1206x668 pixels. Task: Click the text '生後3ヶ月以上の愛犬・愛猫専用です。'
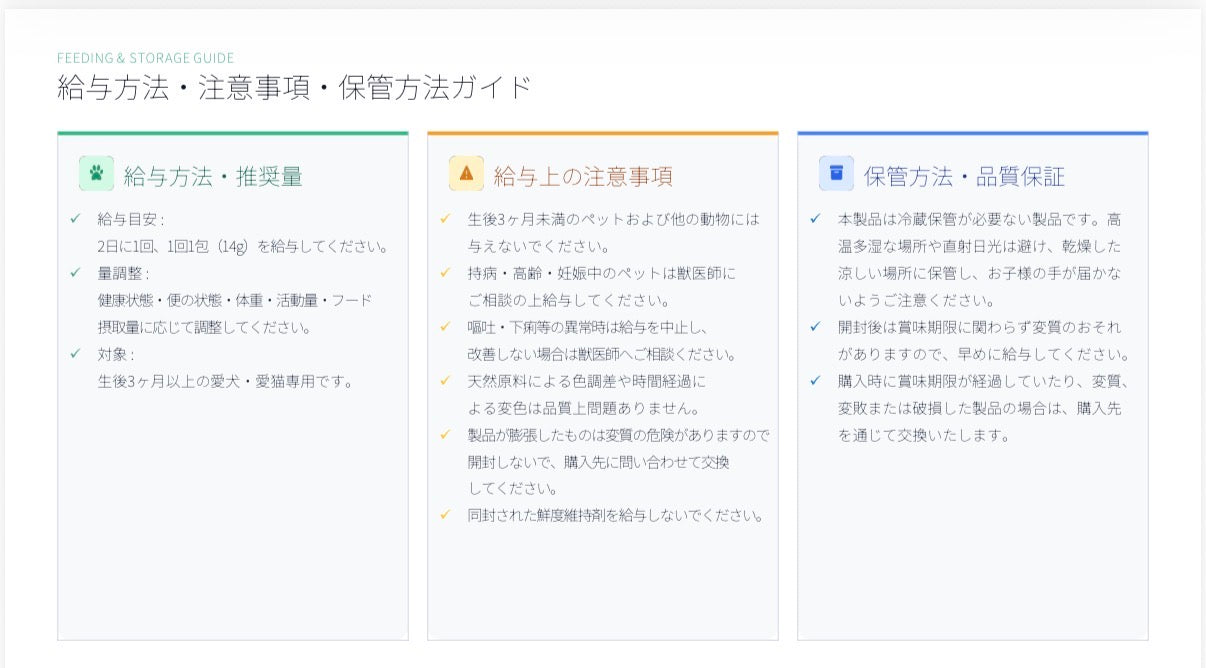(226, 381)
